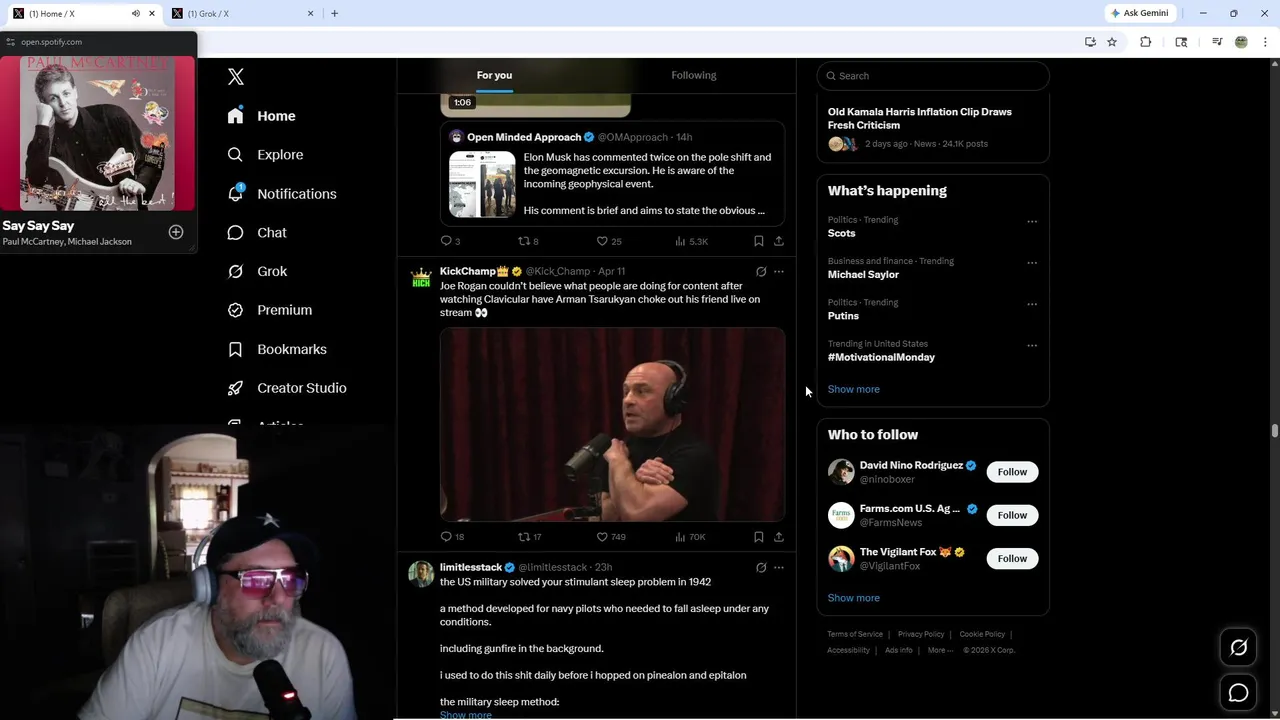This screenshot has height=720, width=1280.
Task: Open Home in the X sidebar
Action: (261, 116)
